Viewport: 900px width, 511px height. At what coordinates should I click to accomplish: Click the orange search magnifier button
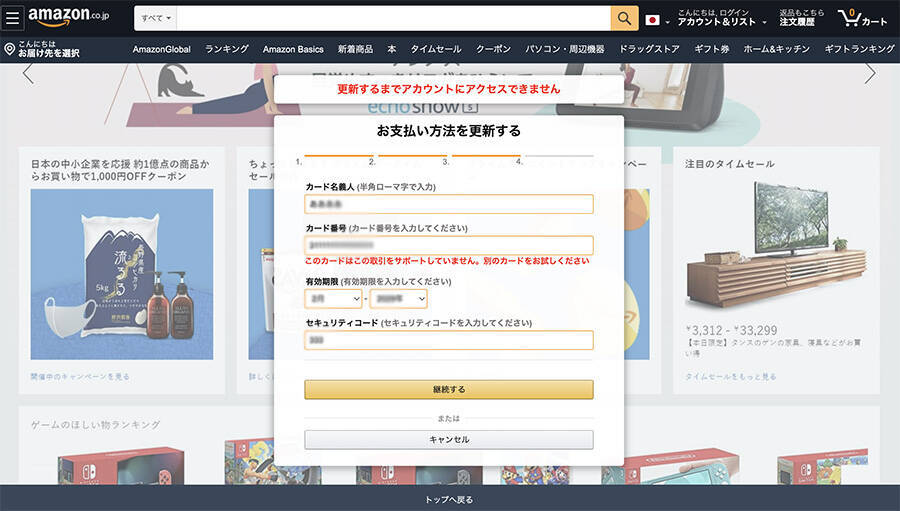[x=624, y=18]
